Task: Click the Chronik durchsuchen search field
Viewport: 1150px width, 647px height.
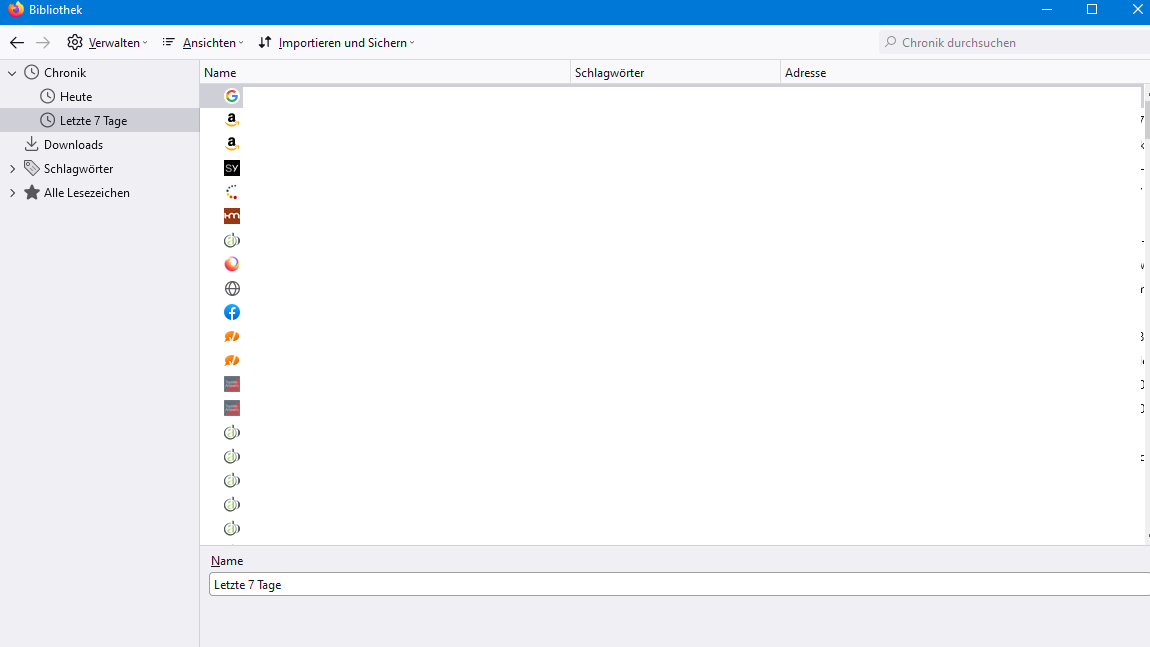Action: 1014,43
